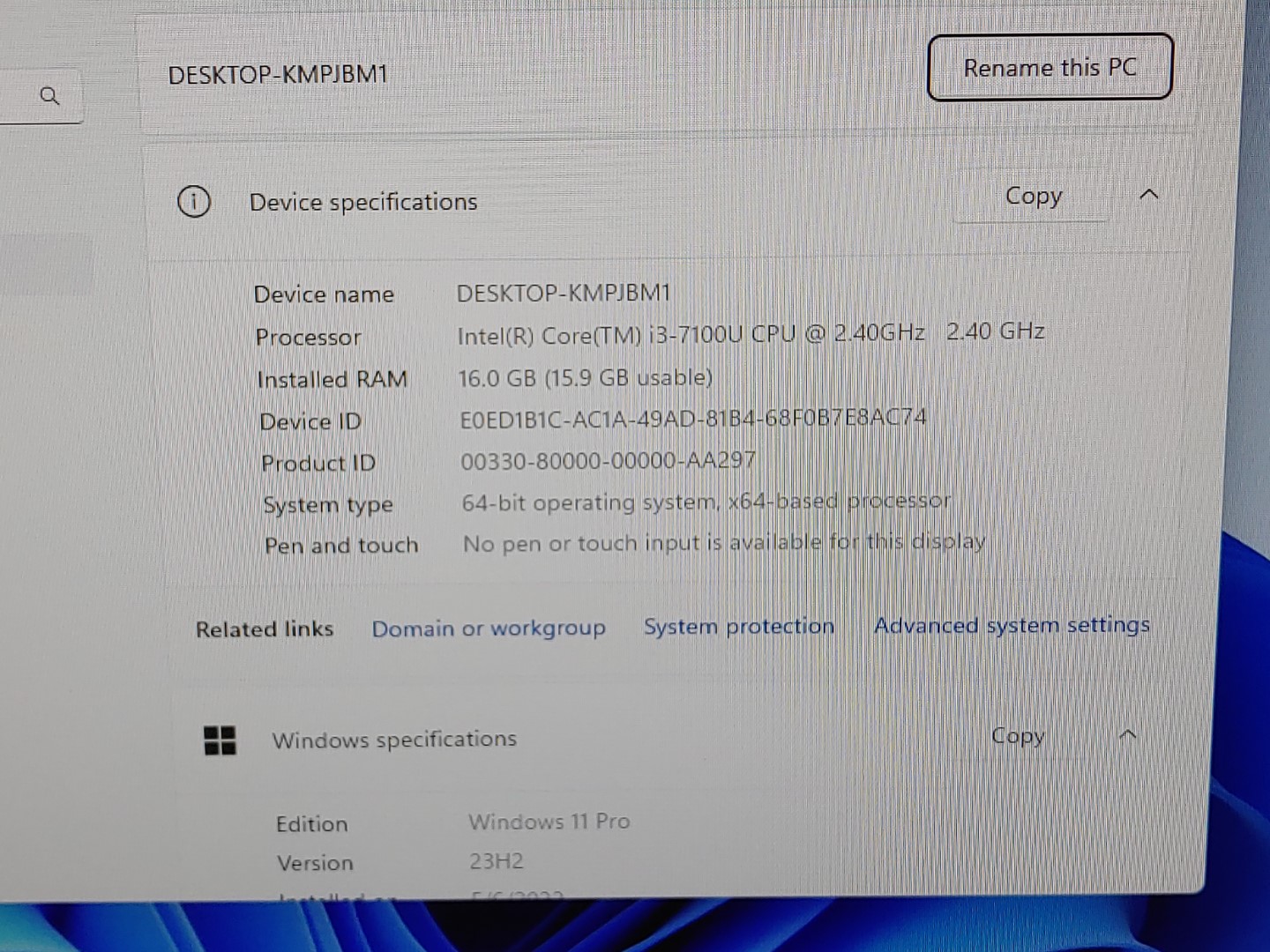
Task: Open Domain or workgroup link
Action: click(x=489, y=628)
